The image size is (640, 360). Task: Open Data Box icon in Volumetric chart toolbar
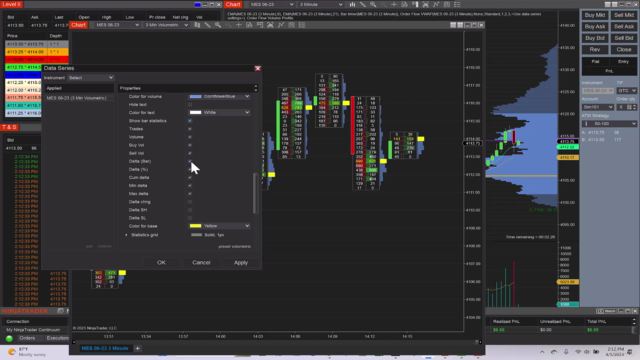point(291,25)
